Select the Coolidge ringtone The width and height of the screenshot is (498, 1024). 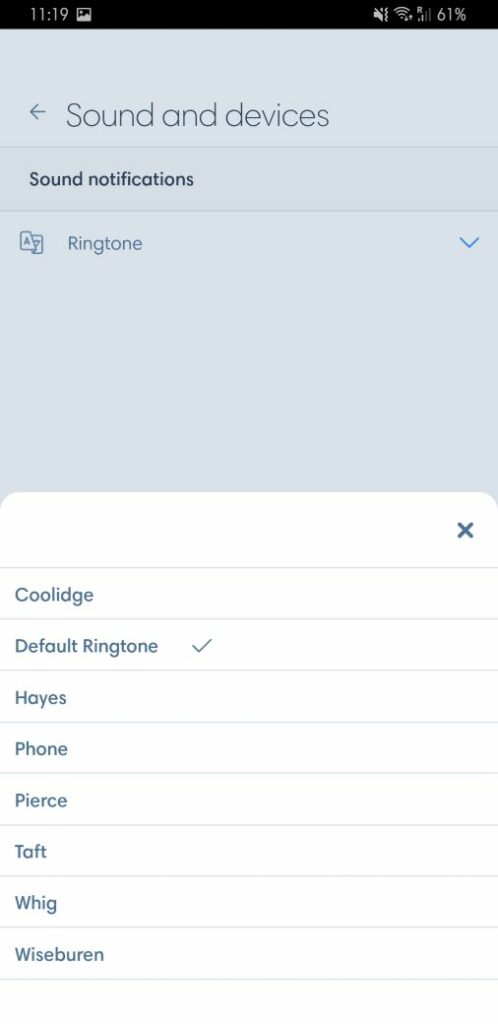pyautogui.click(x=249, y=594)
